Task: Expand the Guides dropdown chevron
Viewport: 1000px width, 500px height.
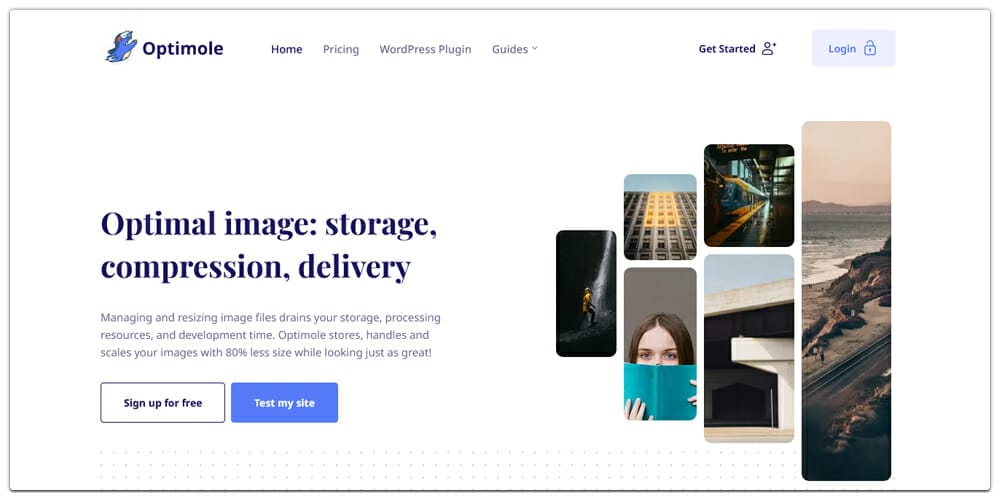Action: coord(534,48)
